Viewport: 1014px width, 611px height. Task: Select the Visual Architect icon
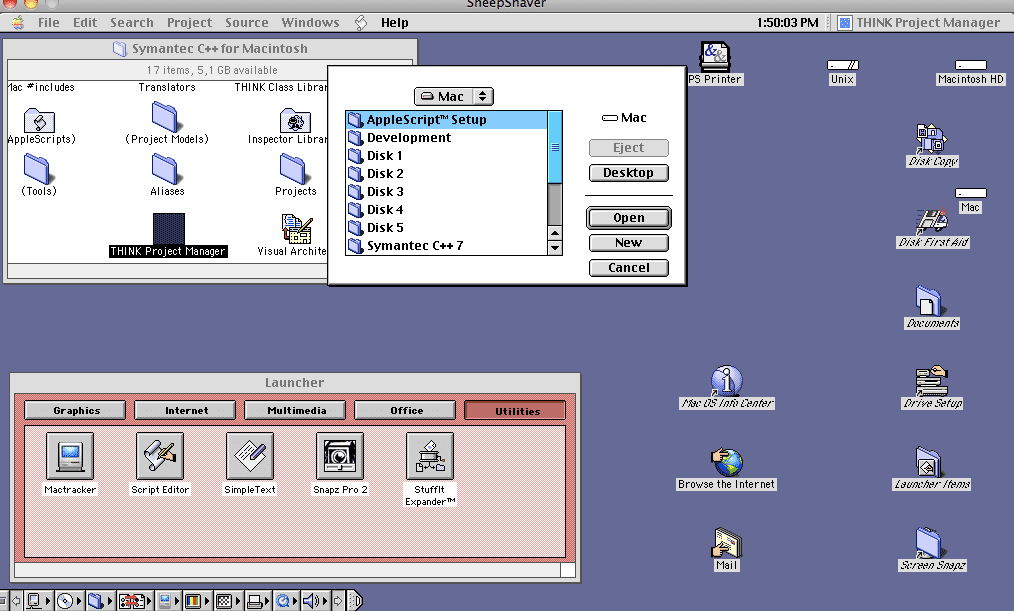[x=297, y=229]
